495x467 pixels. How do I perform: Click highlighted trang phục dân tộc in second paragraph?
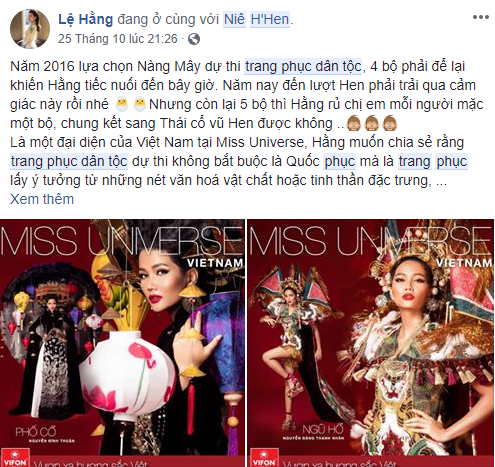(x=69, y=161)
